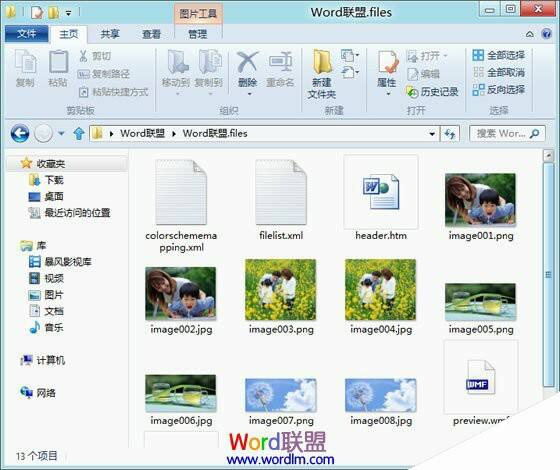Click Select all (全部选择)
560x470 pixels.
(498, 55)
